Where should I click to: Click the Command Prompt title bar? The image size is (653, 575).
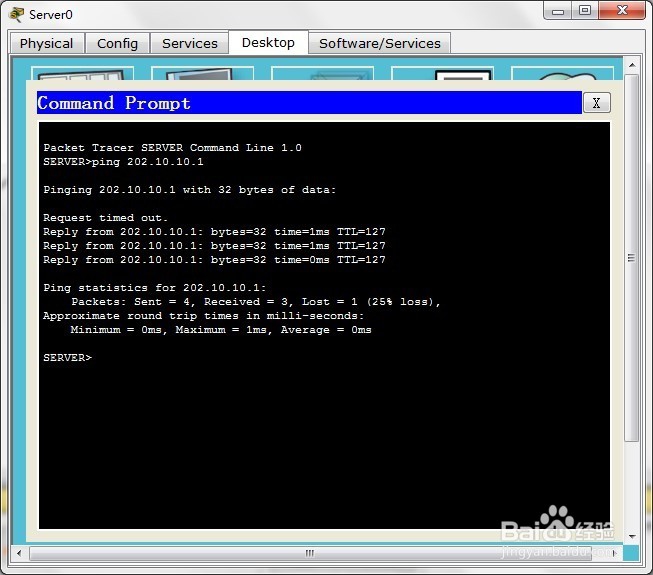pyautogui.click(x=309, y=102)
